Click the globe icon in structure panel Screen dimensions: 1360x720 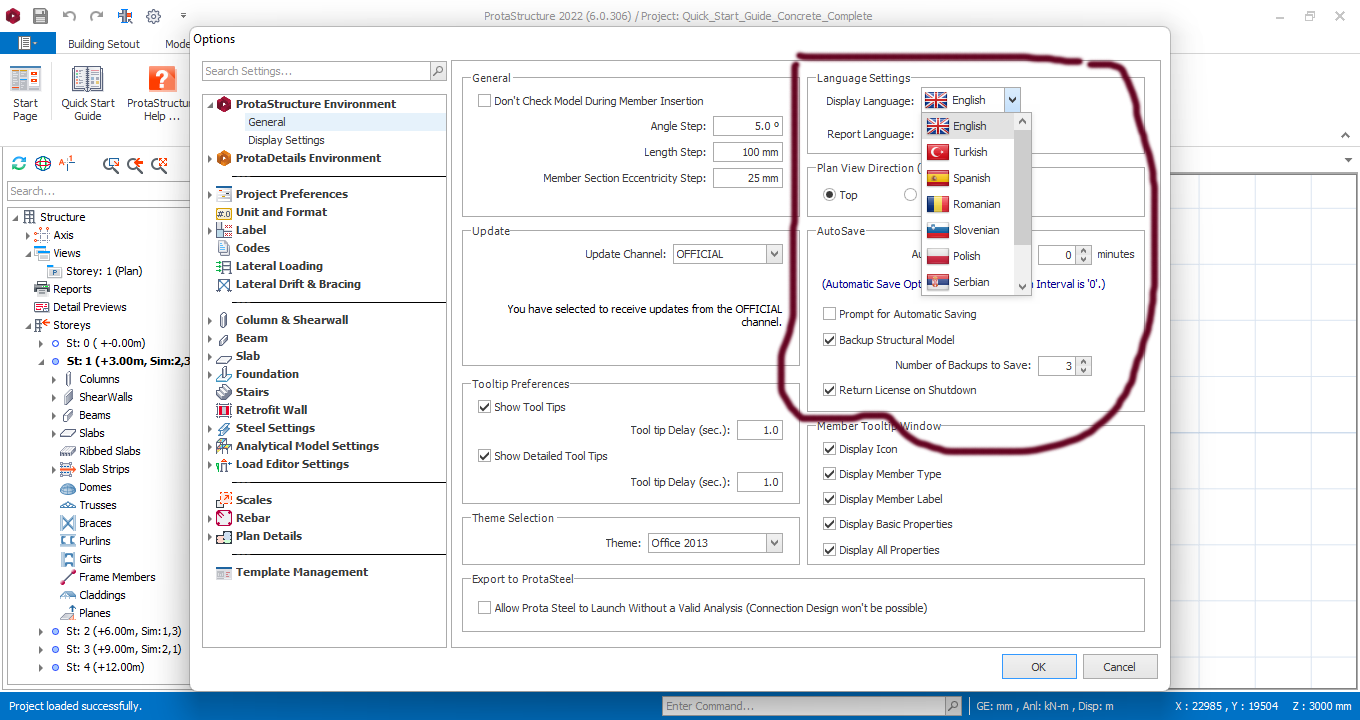pos(42,164)
